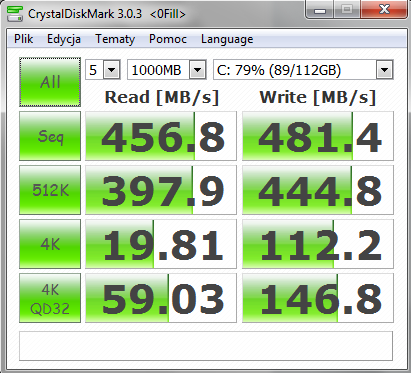Select the 4K QD32 write result 146.8
This screenshot has width=412, height=374.
coord(318,298)
